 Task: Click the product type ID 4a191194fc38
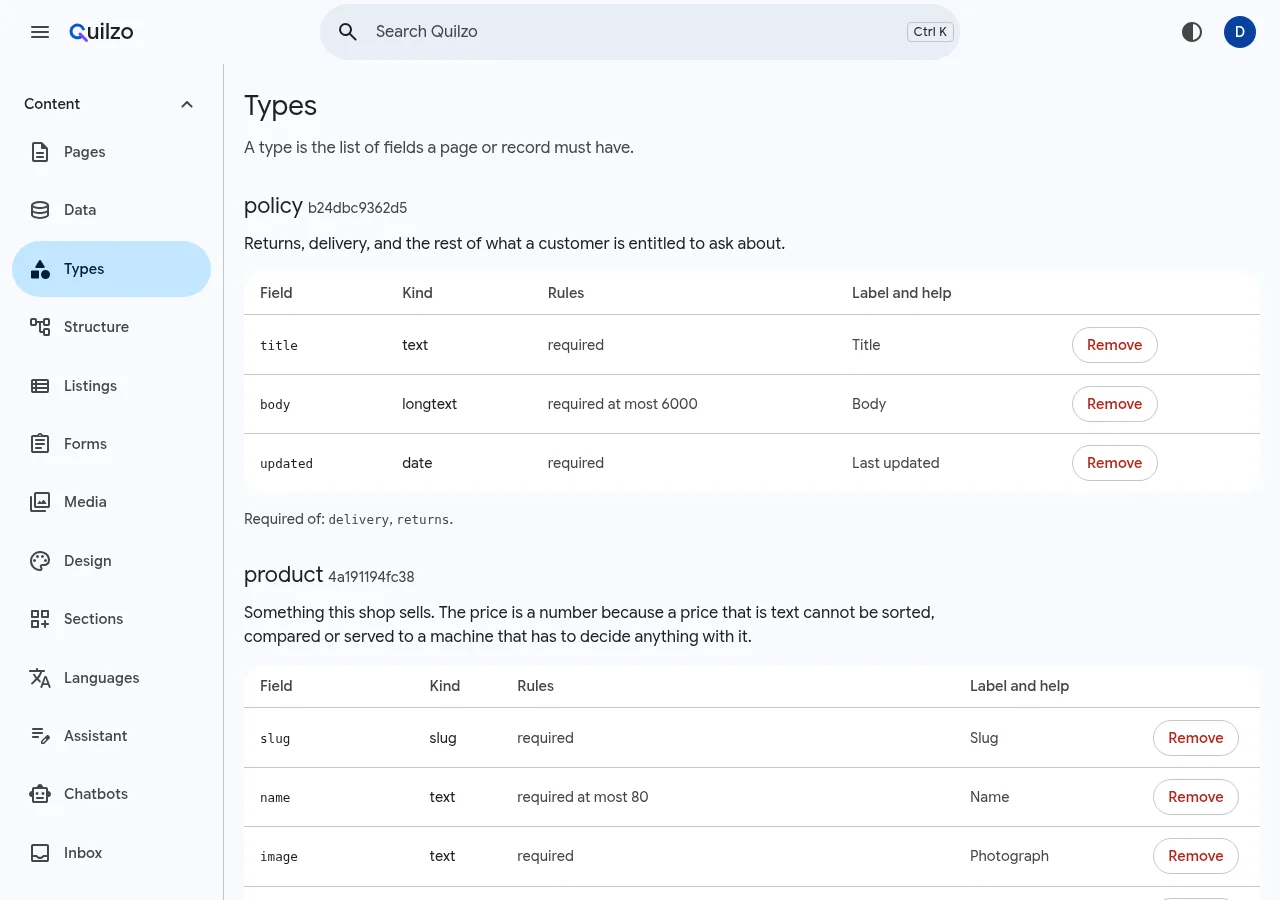pyautogui.click(x=371, y=577)
